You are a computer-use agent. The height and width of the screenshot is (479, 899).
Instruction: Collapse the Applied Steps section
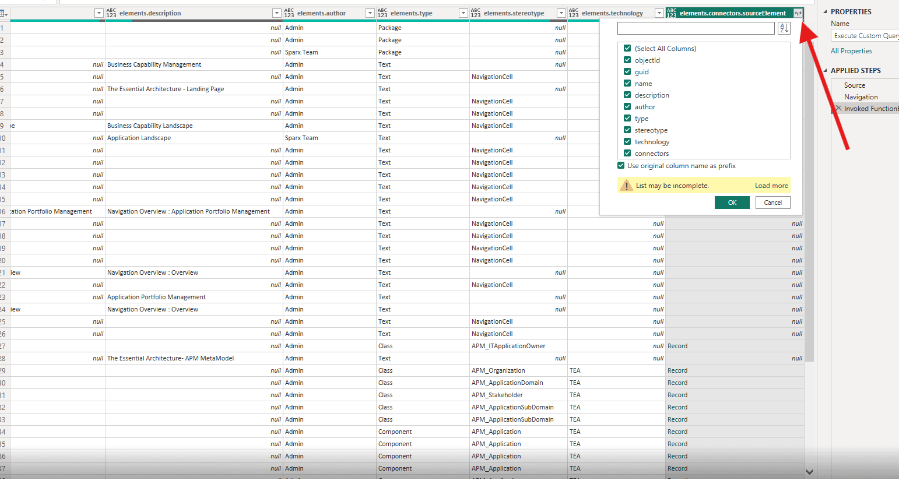[x=825, y=71]
